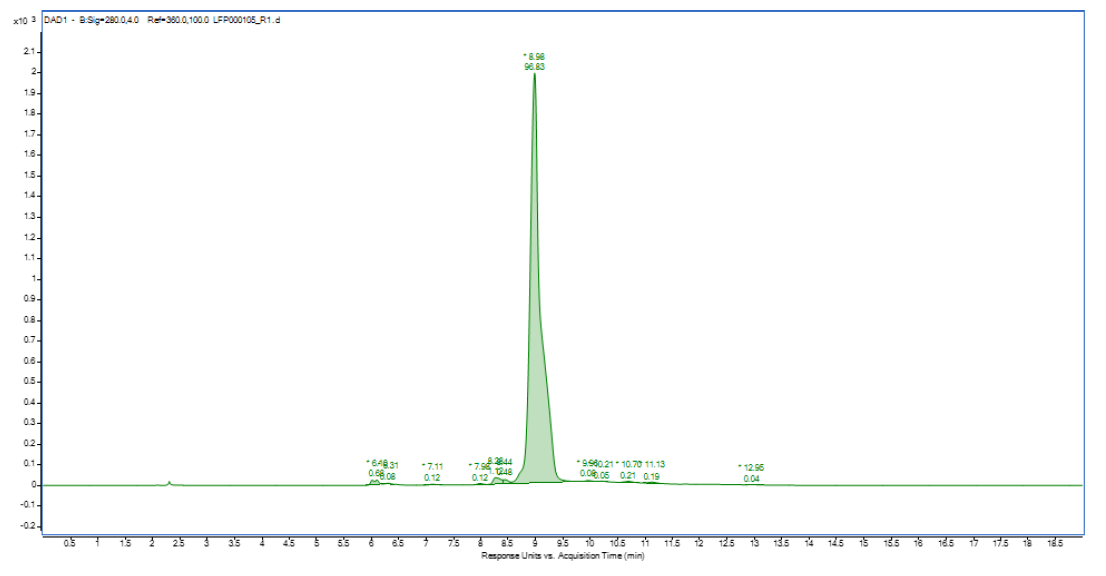Screen dimensions: 1106x576
Task: Click the 9 tick on the time axis
Action: click(x=535, y=545)
